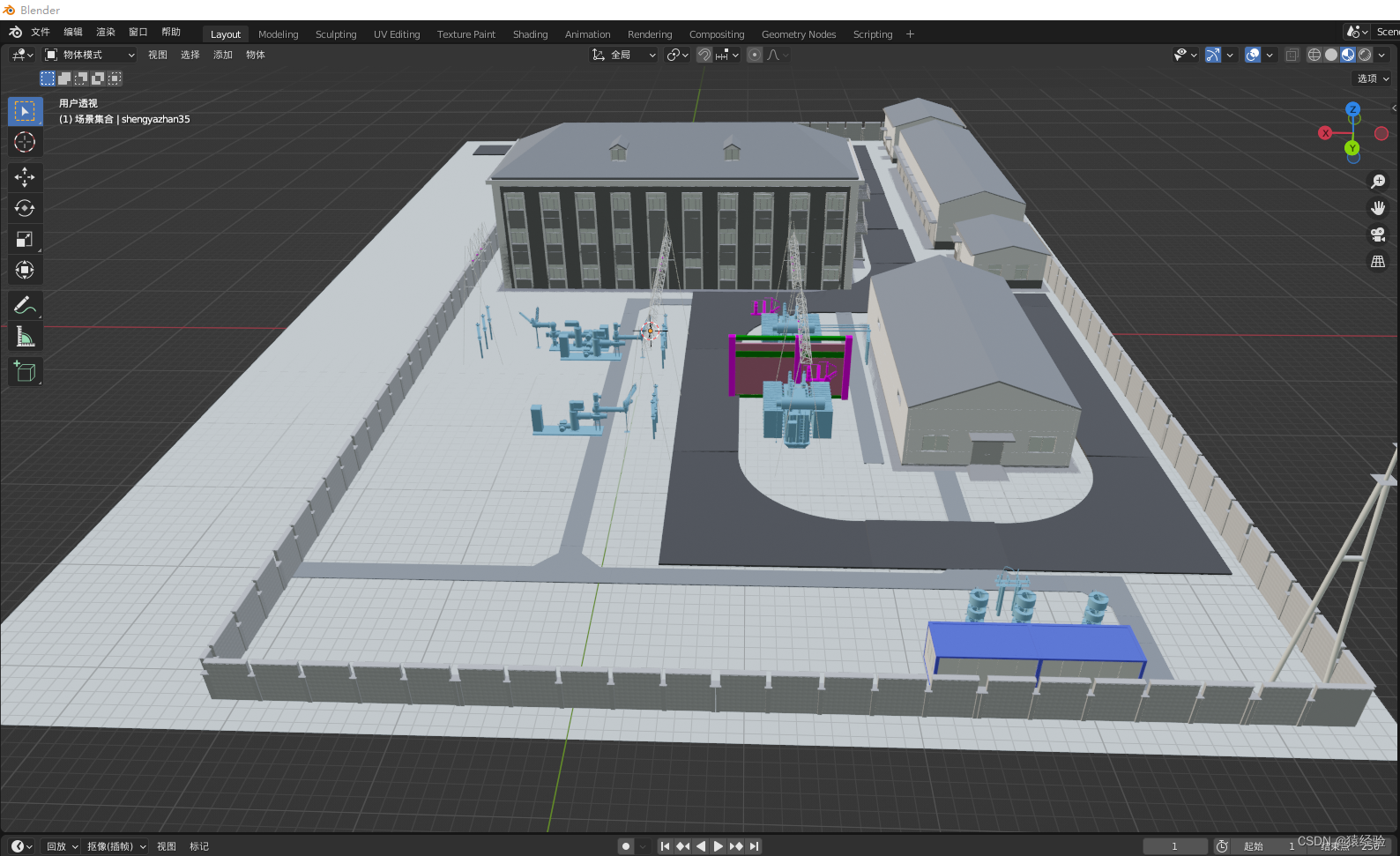Expand the overlay options dropdown arrow
Image resolution: width=1400 pixels, height=856 pixels.
(1270, 55)
